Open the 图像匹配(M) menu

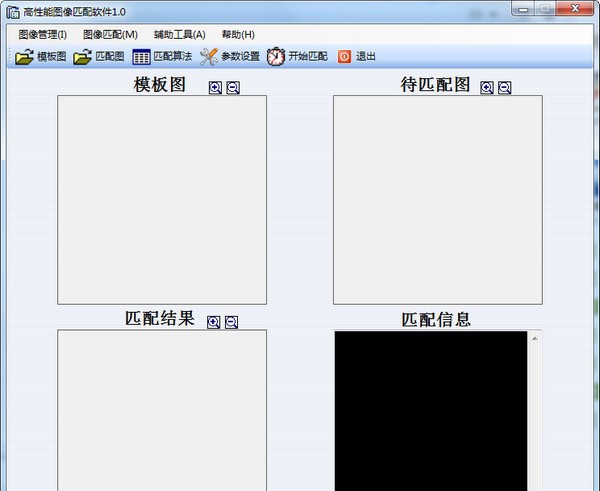[x=110, y=35]
